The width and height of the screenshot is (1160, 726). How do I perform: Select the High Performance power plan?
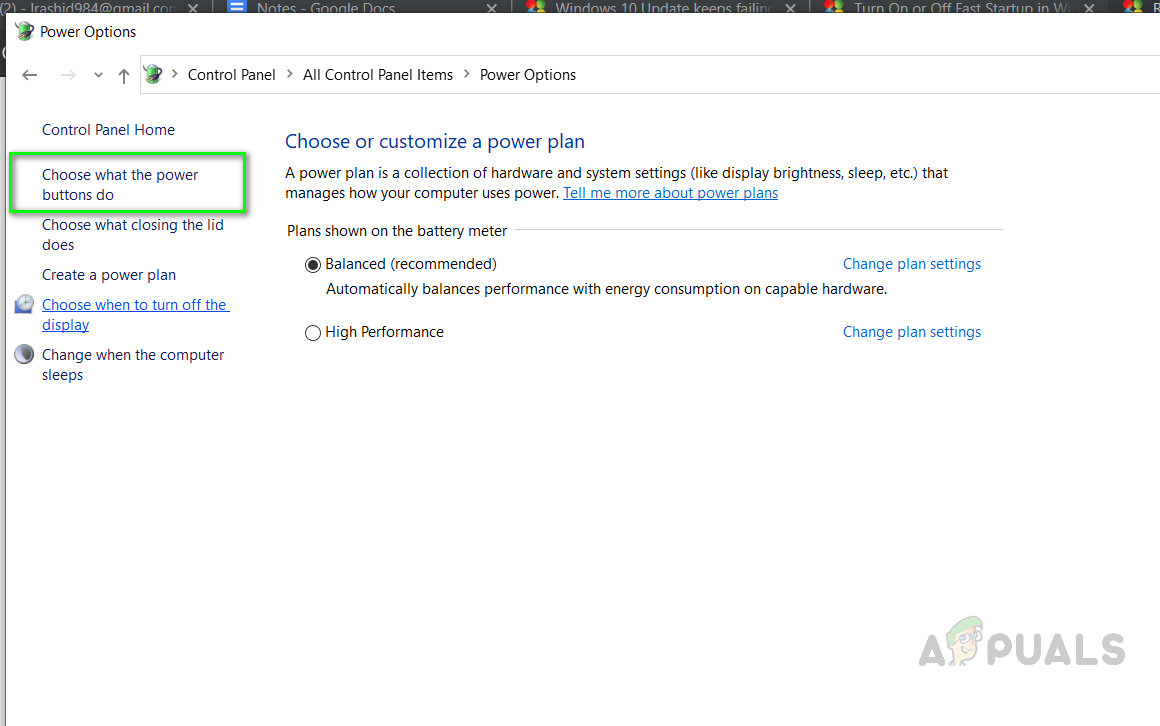[313, 333]
